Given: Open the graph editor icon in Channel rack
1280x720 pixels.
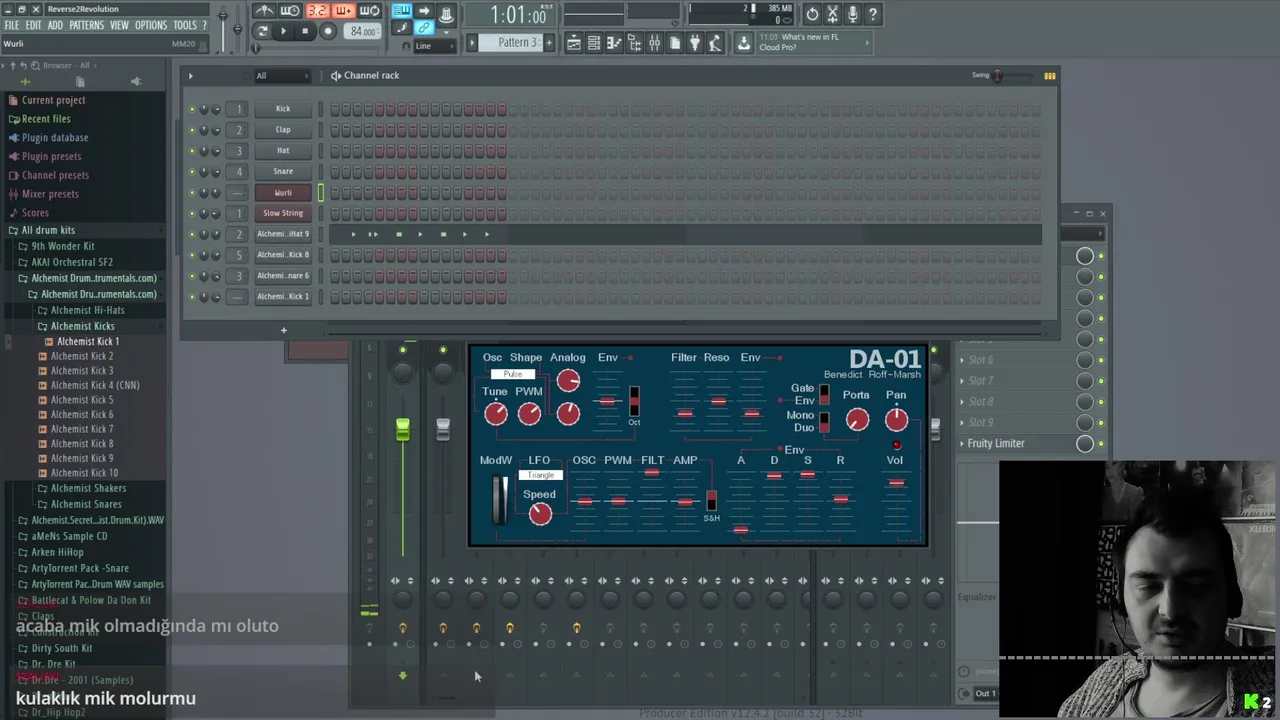Looking at the screenshot, I should pyautogui.click(x=1049, y=76).
